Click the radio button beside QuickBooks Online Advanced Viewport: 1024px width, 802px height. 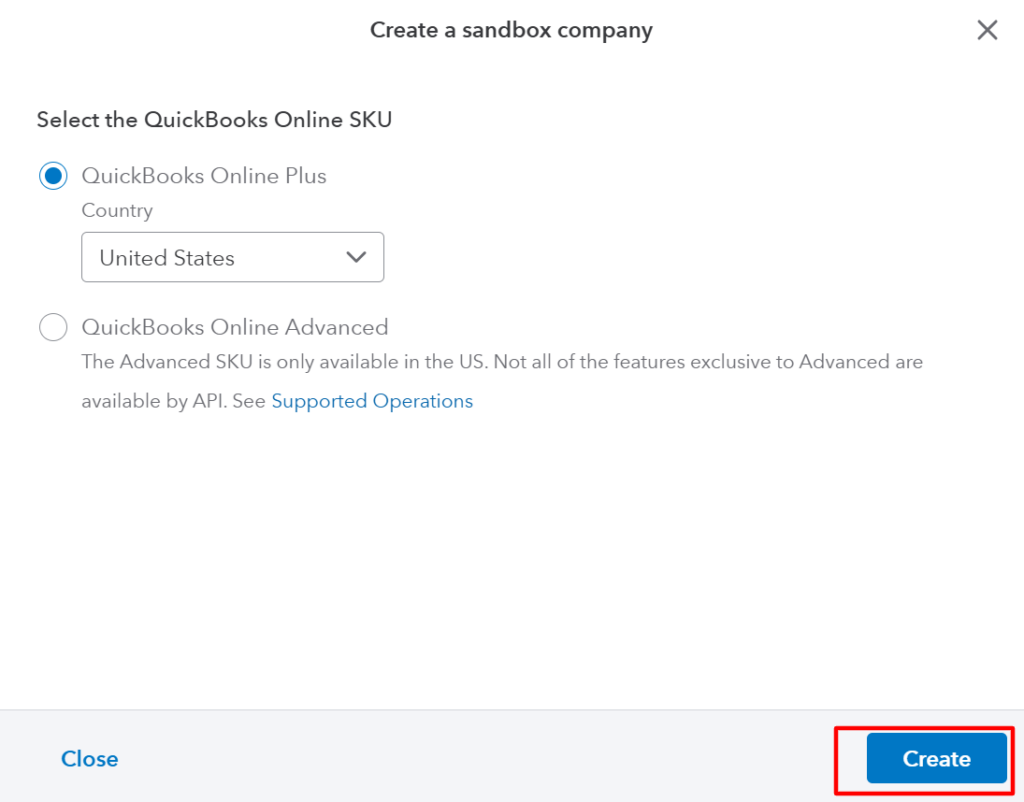tap(53, 327)
